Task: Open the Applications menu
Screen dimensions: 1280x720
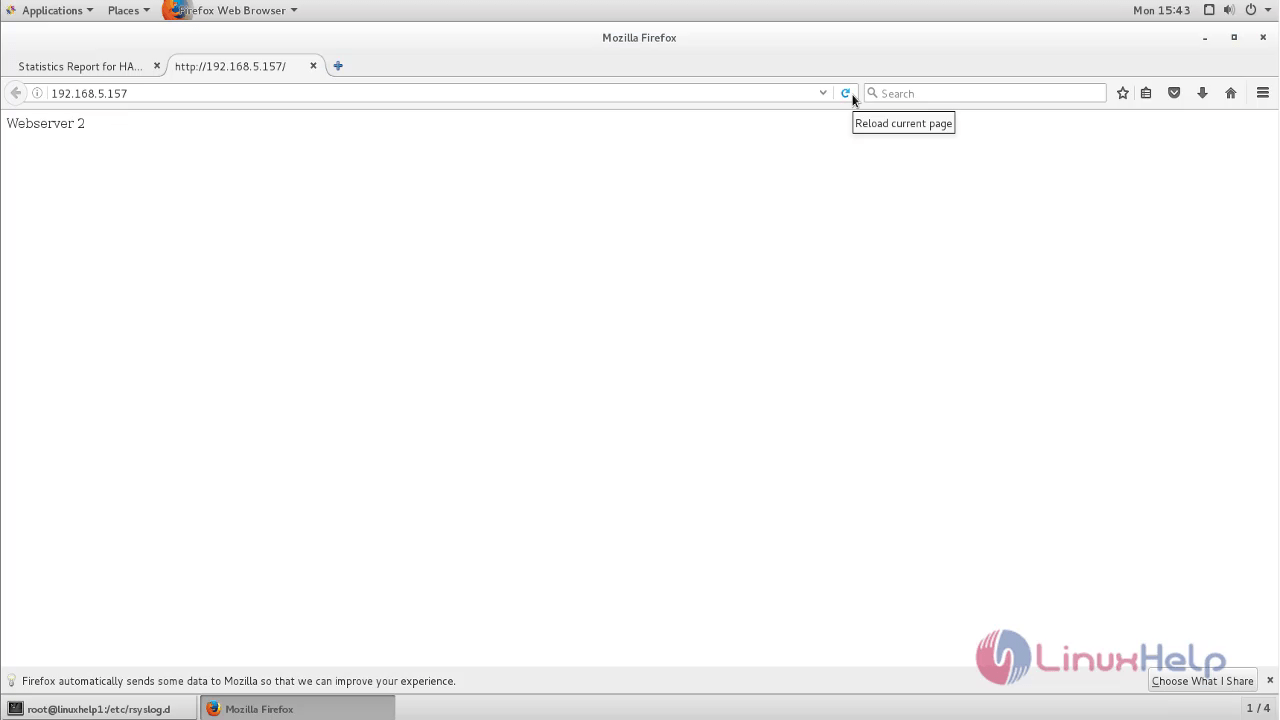Action: (50, 10)
